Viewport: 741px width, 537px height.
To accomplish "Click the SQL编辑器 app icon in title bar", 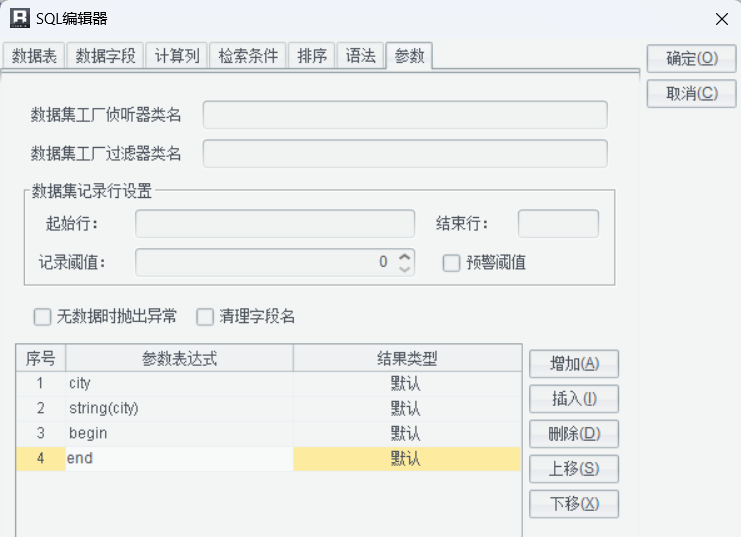I will pos(19,17).
